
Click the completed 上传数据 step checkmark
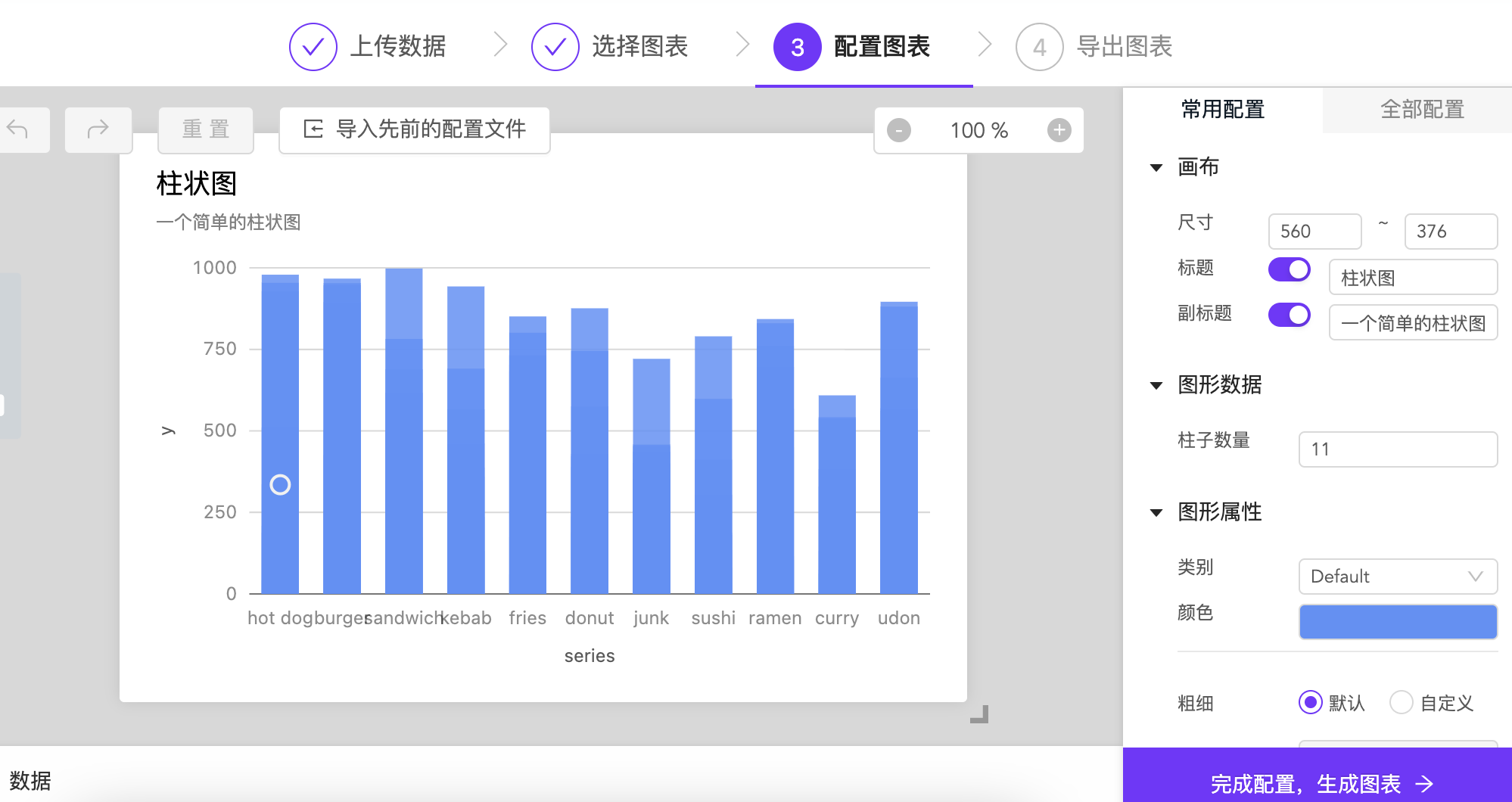coord(313,47)
